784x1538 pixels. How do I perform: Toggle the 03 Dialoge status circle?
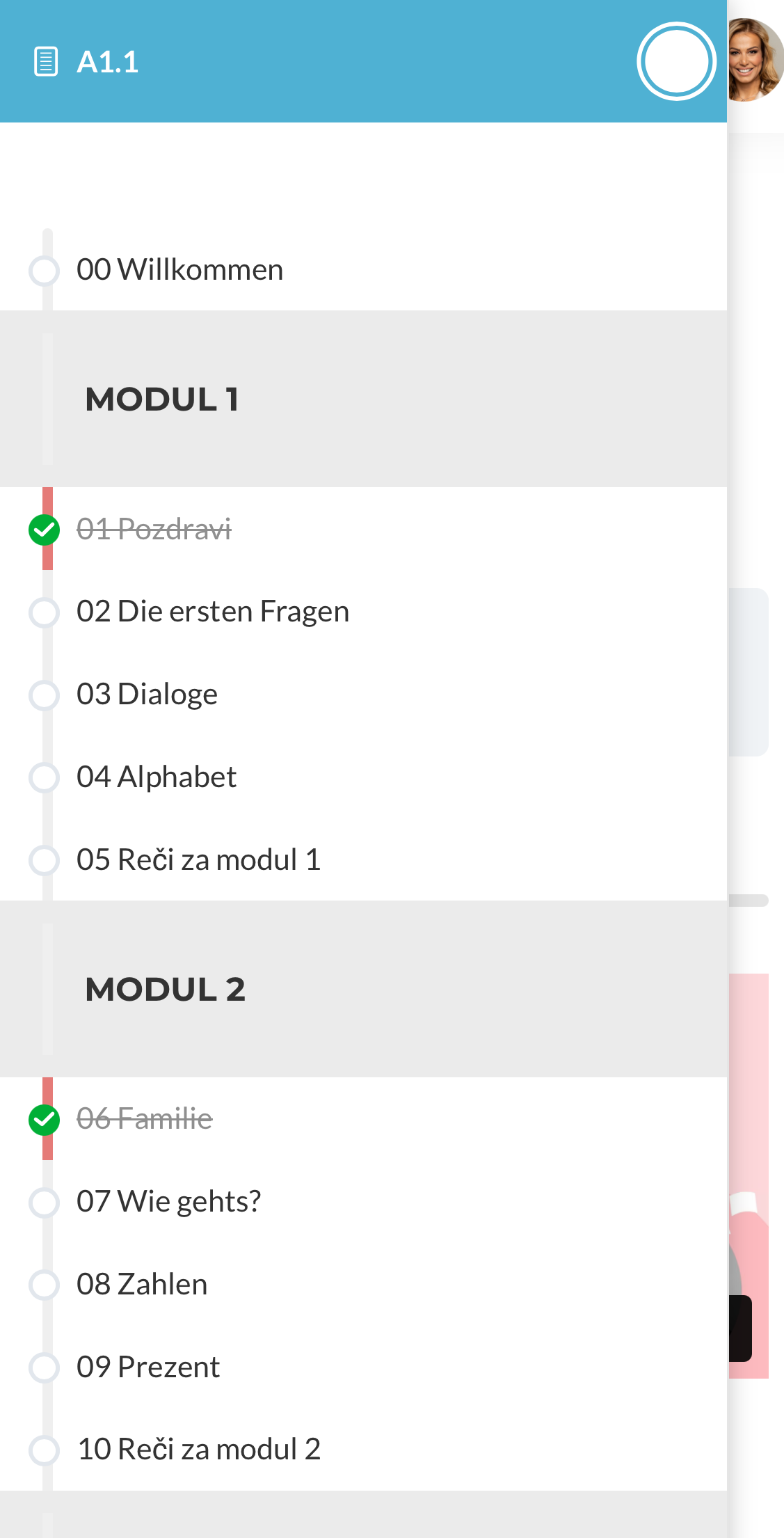click(44, 695)
